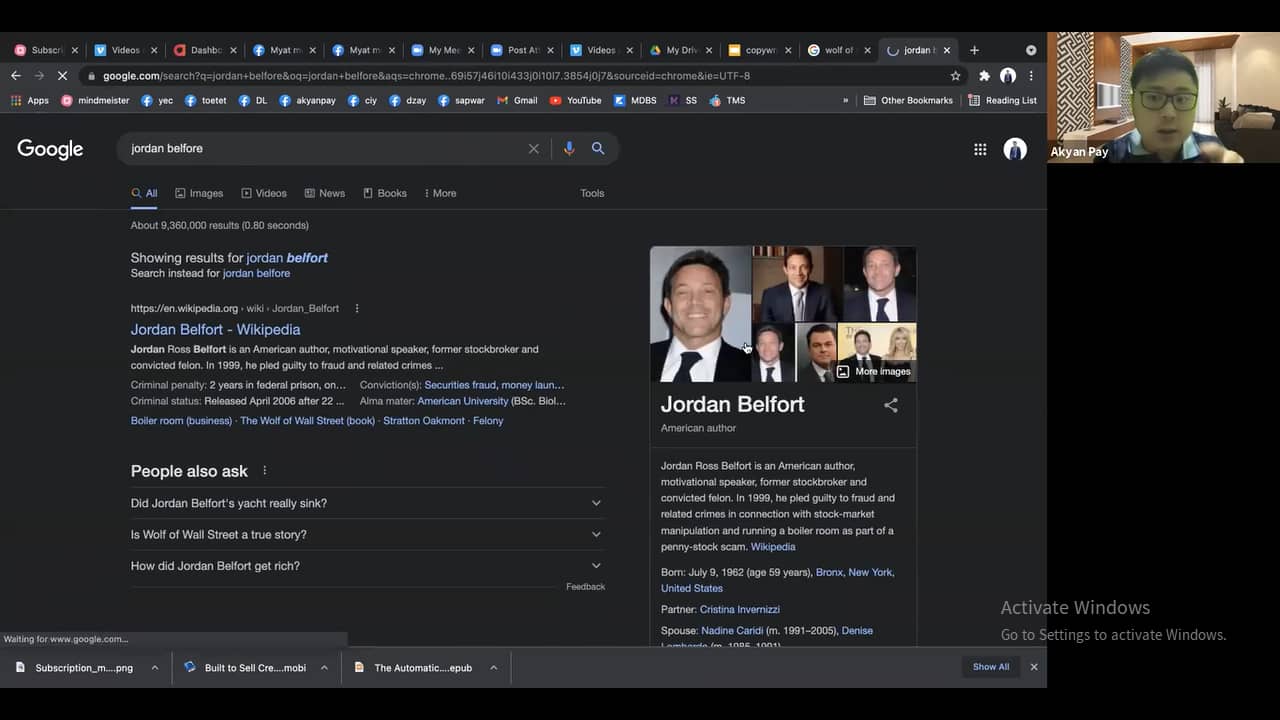Open the Google apps grid
Image resolution: width=1280 pixels, height=720 pixels.
(x=980, y=149)
